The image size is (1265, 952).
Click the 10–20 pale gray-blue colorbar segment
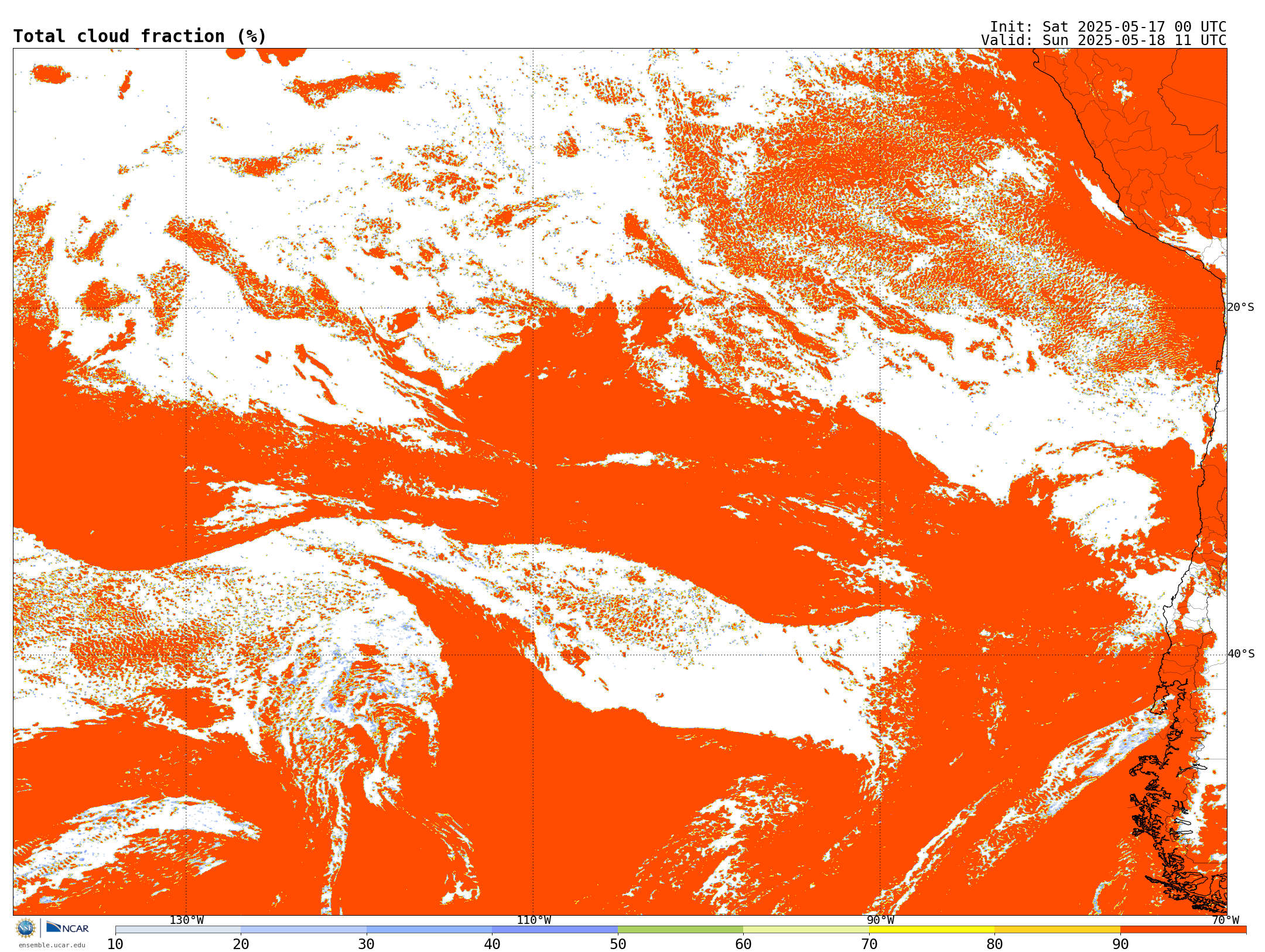[178, 930]
